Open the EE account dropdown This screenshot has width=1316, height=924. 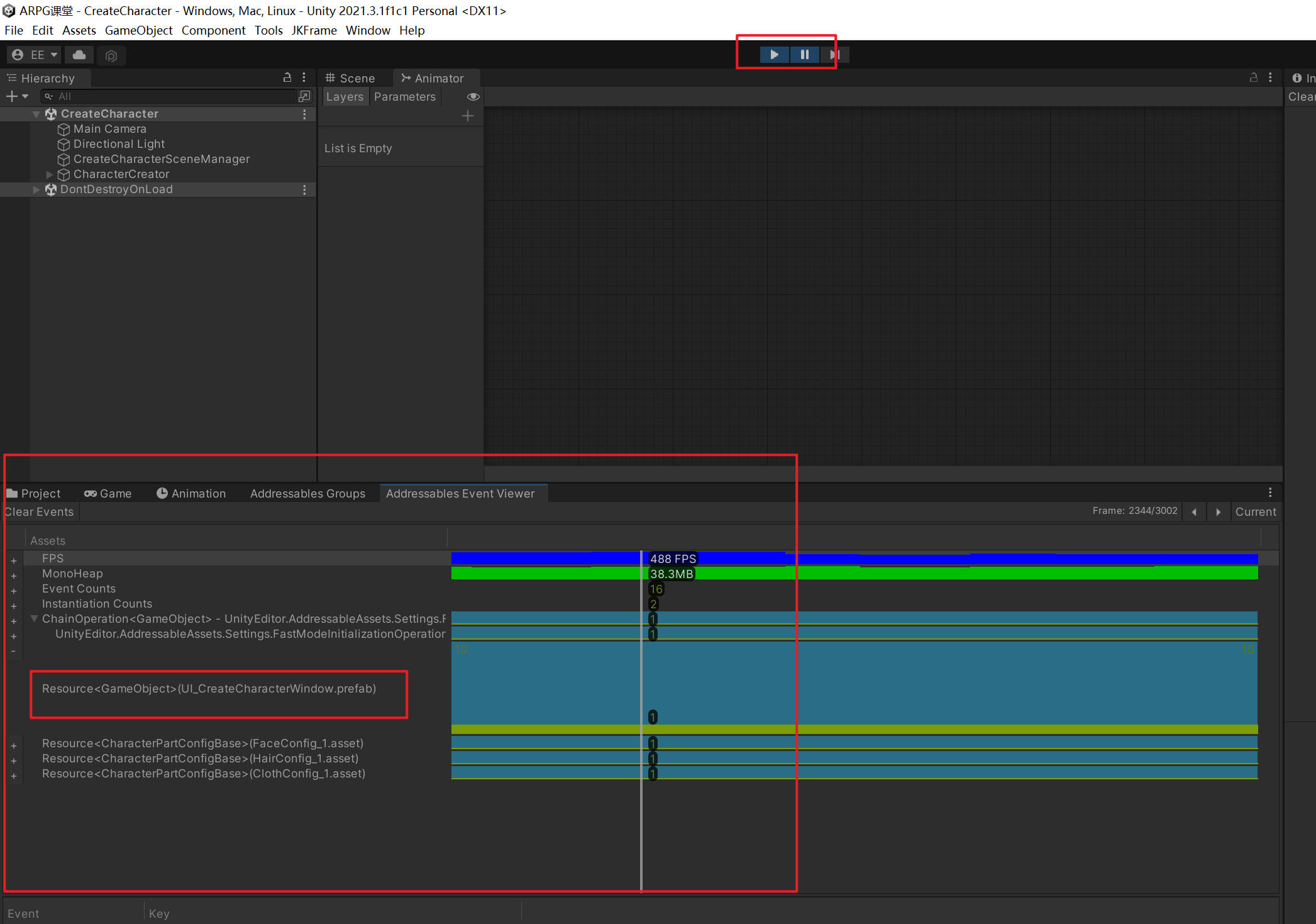pos(35,55)
